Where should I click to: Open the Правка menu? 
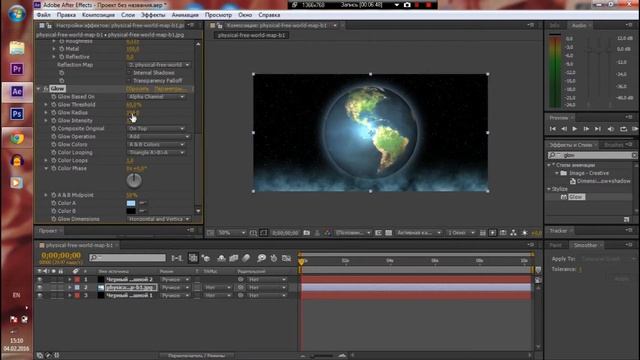click(66, 15)
